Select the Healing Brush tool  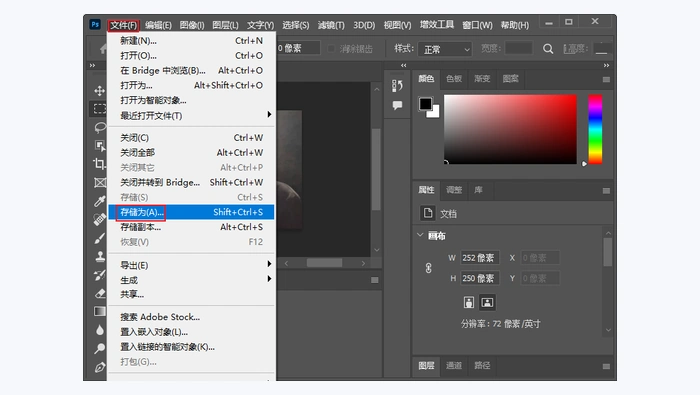coord(100,219)
